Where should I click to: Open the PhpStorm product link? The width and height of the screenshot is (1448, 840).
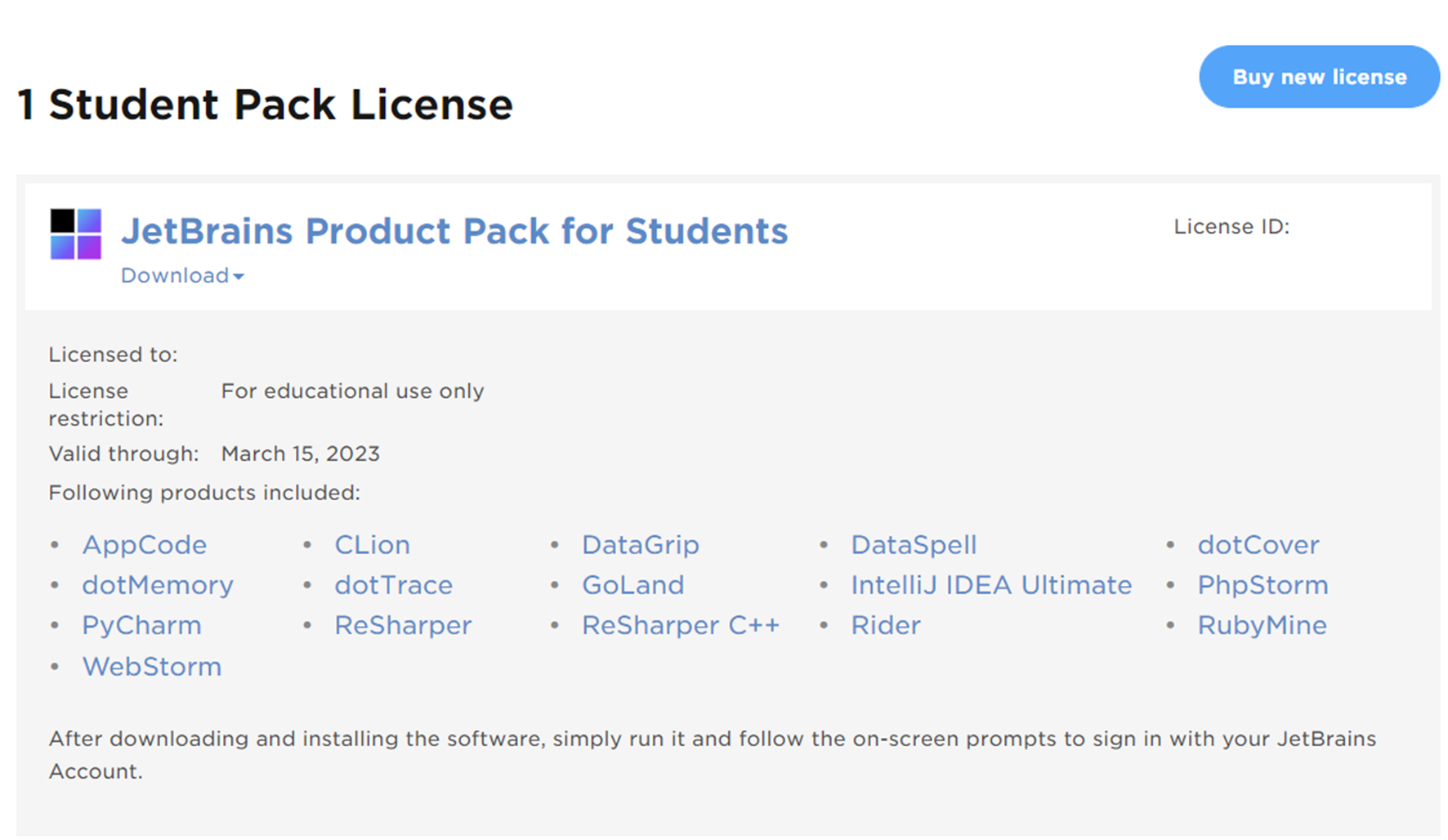(1263, 585)
